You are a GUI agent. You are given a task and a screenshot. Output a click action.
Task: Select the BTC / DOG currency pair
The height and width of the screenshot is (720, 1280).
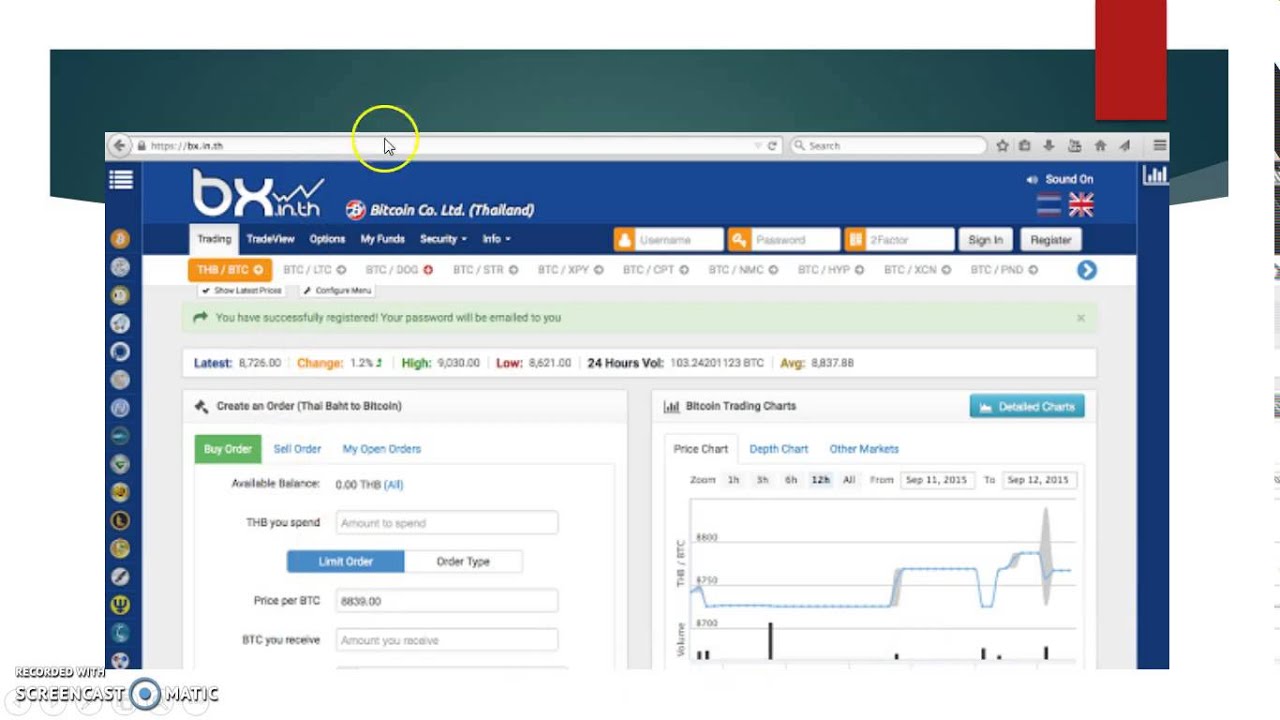pyautogui.click(x=399, y=270)
